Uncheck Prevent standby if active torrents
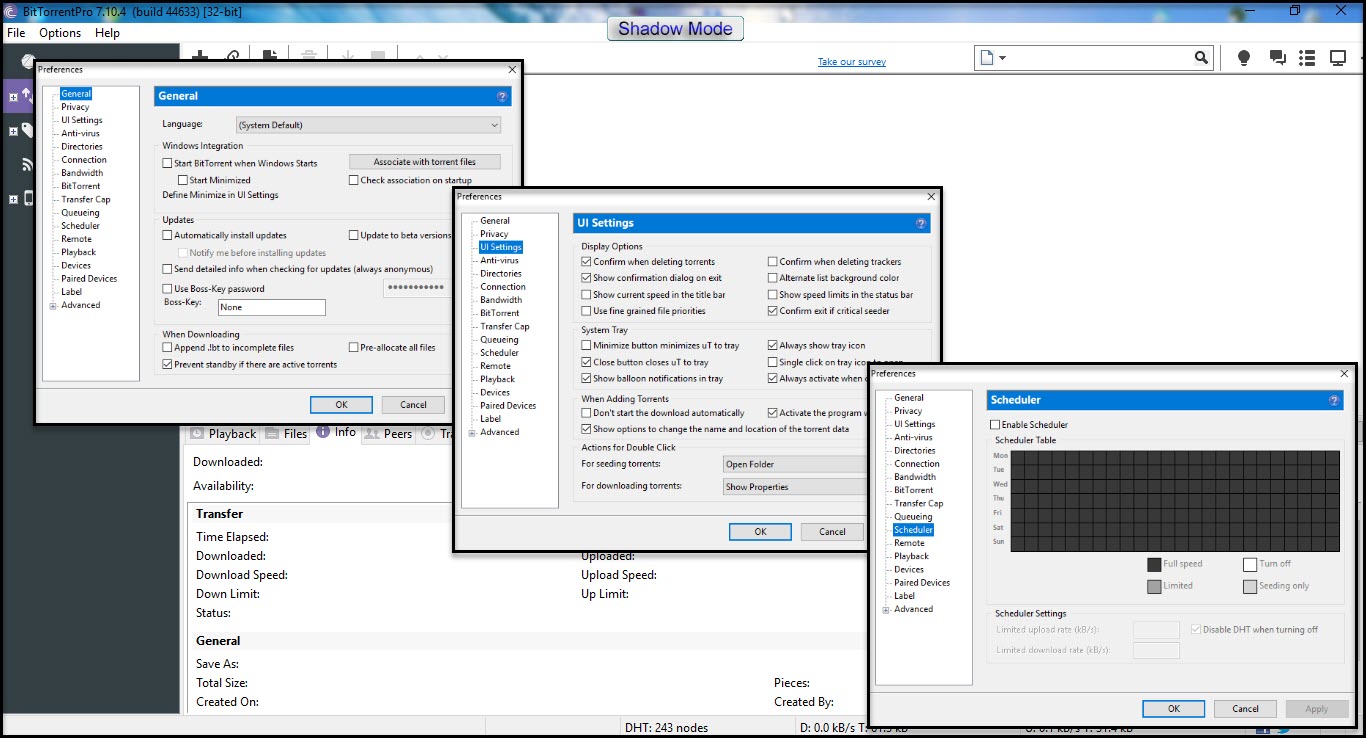The width and height of the screenshot is (1366, 738). click(x=168, y=365)
